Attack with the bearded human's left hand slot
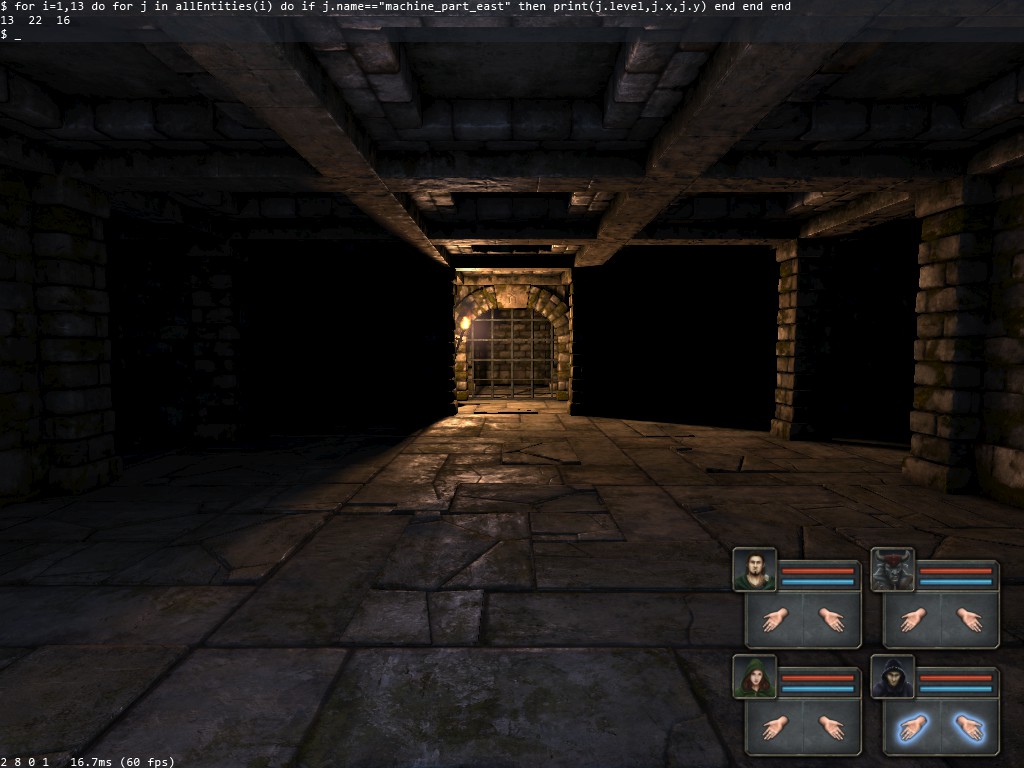The image size is (1024, 768). click(x=775, y=620)
